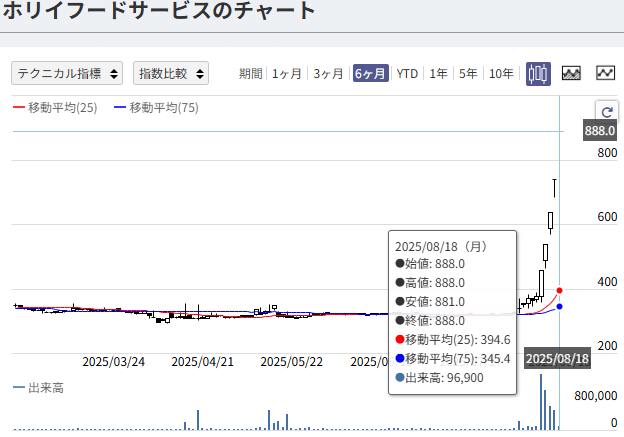This screenshot has height=437, width=624.
Task: Click the tooltip 終値: 888.0 row
Action: click(x=430, y=321)
